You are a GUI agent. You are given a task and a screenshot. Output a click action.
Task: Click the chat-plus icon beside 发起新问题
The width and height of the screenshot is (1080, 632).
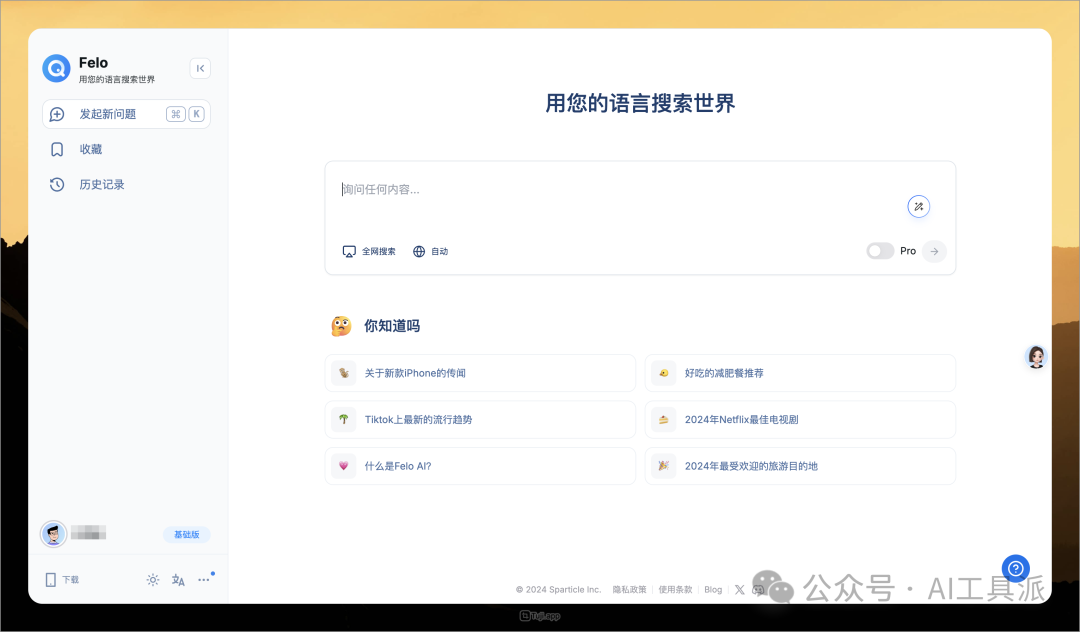point(57,114)
